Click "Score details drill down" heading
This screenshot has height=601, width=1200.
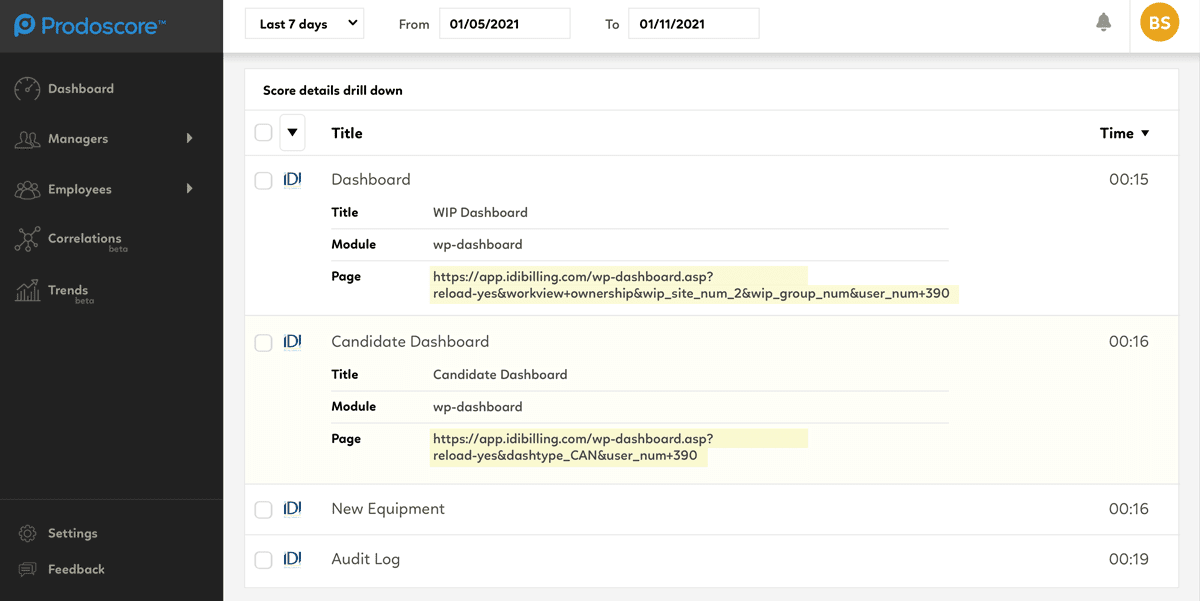(x=333, y=90)
